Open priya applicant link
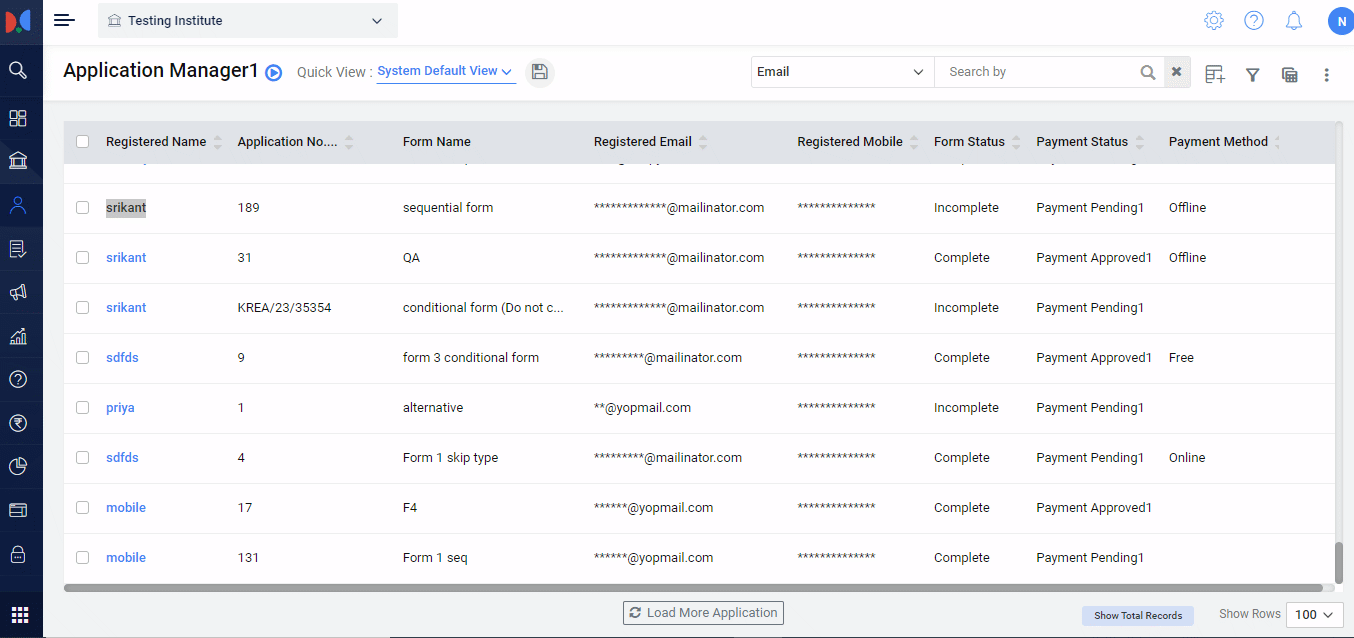1354x638 pixels. tap(120, 408)
